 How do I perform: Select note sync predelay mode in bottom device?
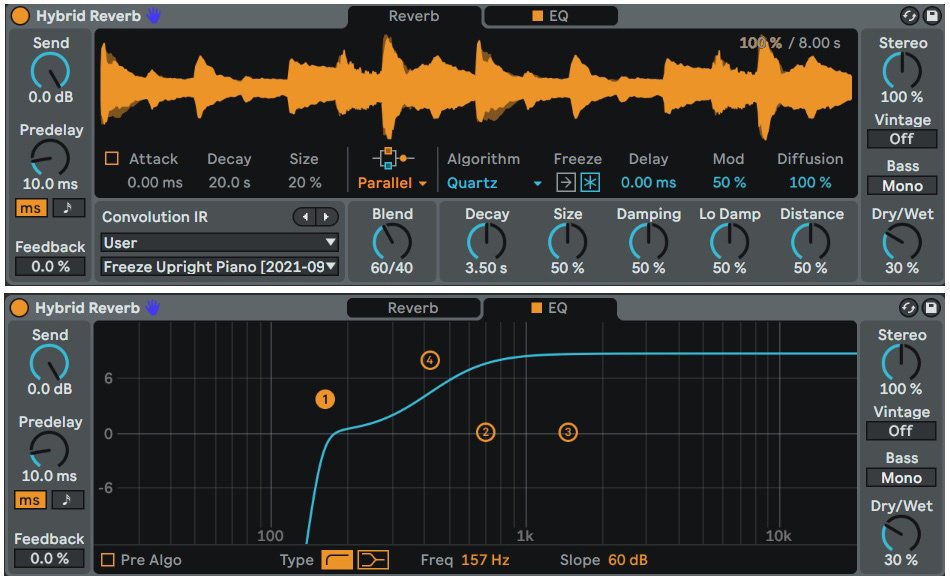(x=67, y=500)
